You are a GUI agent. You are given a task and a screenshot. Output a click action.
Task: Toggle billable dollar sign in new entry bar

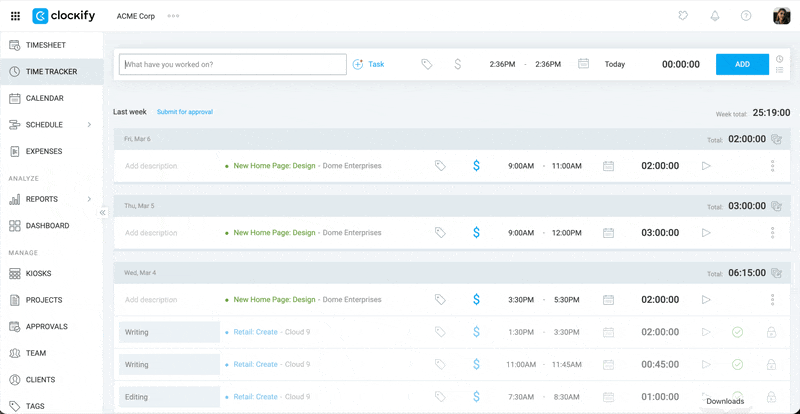457,64
